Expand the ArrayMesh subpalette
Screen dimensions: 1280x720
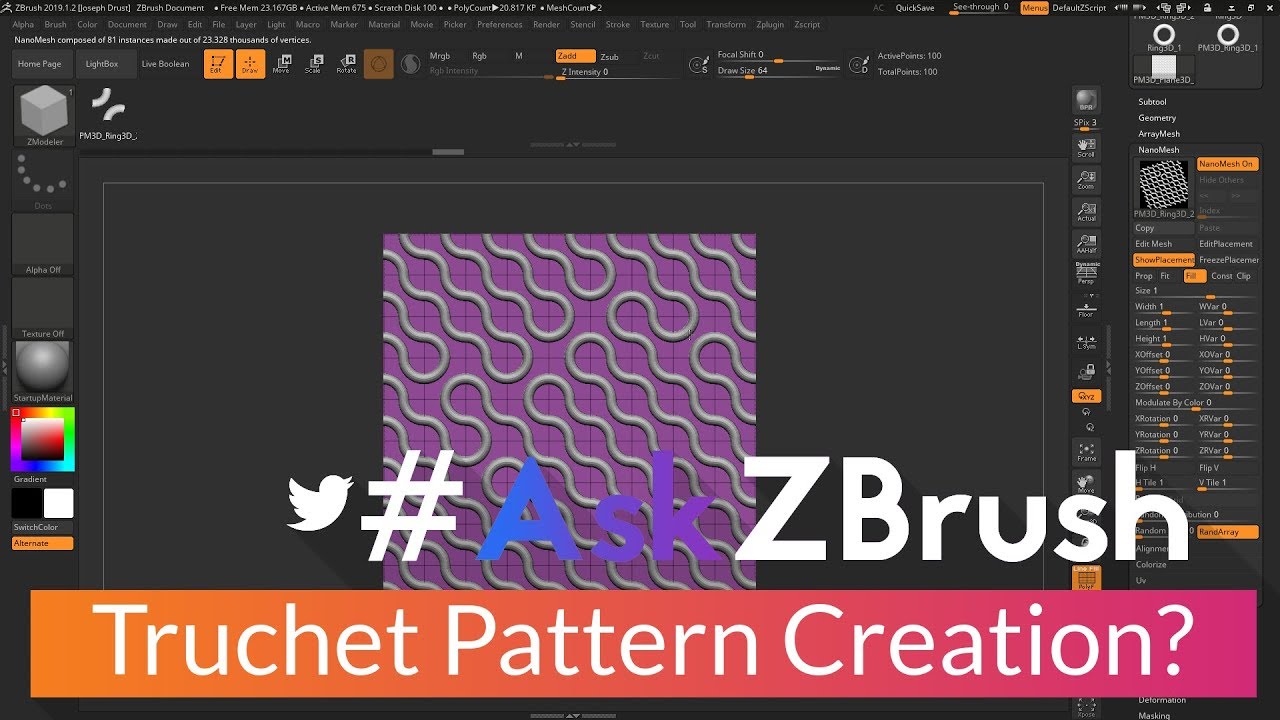pyautogui.click(x=1159, y=134)
